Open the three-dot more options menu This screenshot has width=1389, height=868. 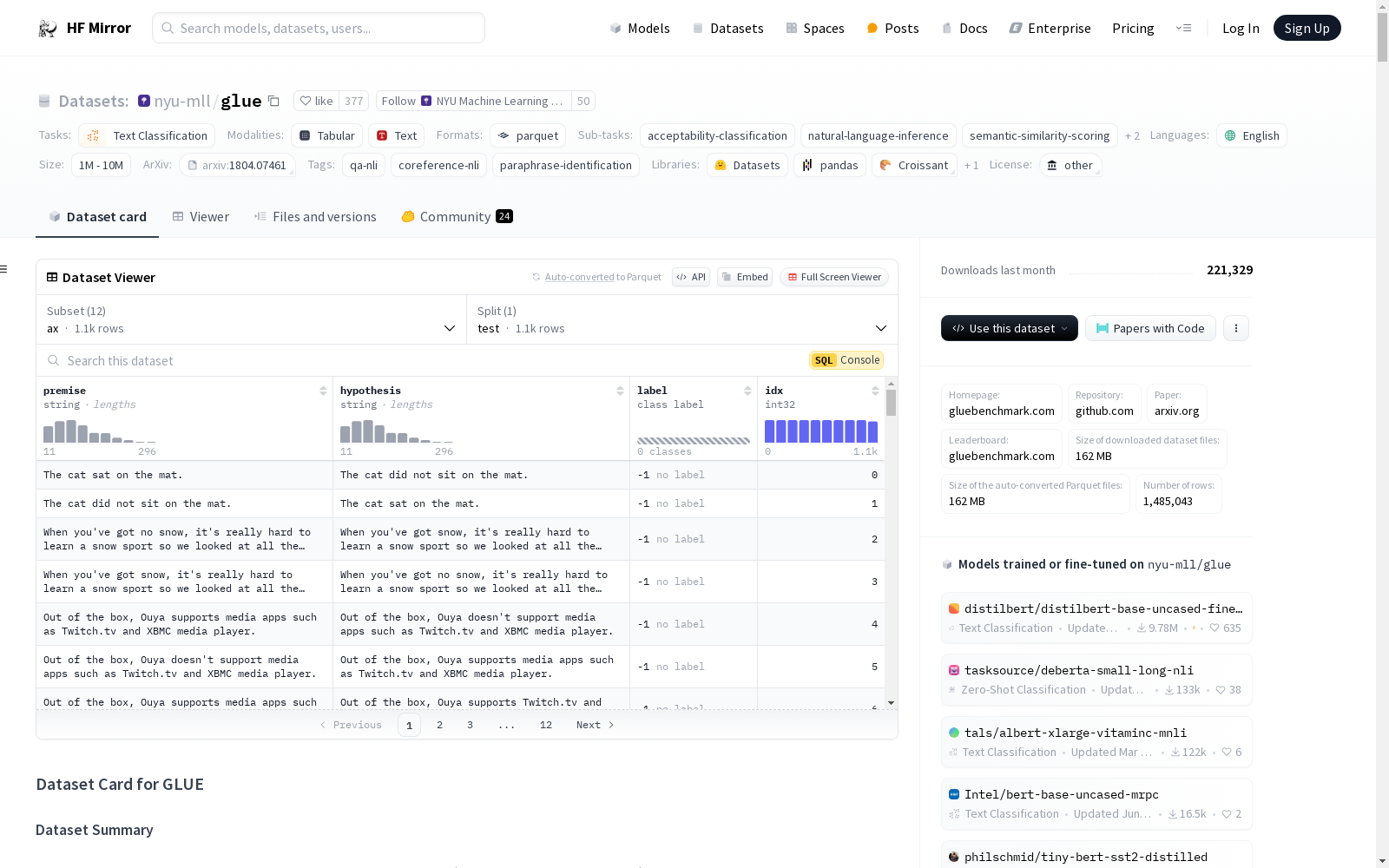pos(1236,328)
